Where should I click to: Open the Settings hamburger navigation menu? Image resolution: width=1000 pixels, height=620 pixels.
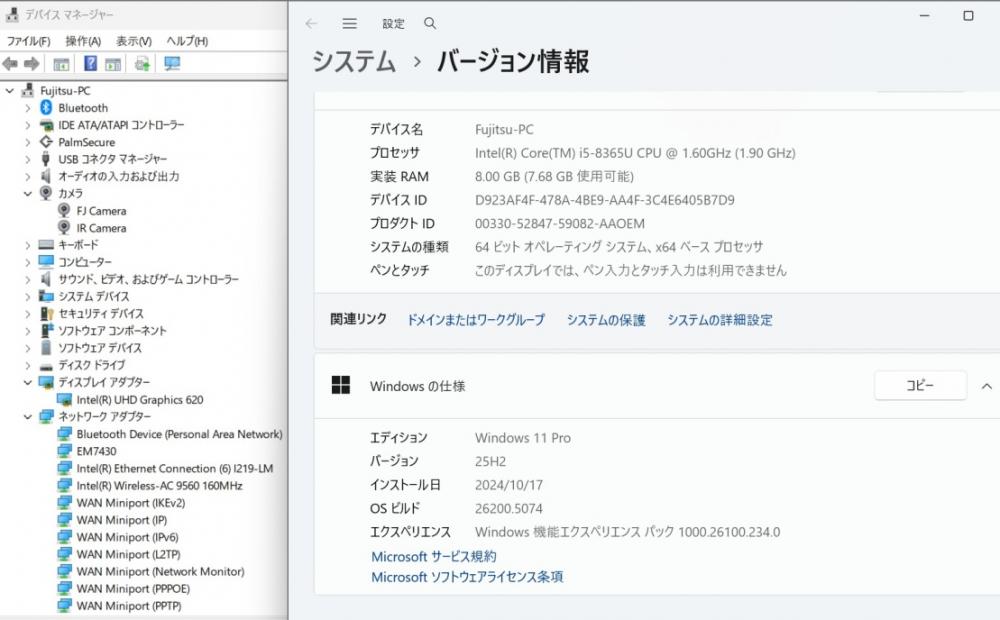tap(349, 24)
